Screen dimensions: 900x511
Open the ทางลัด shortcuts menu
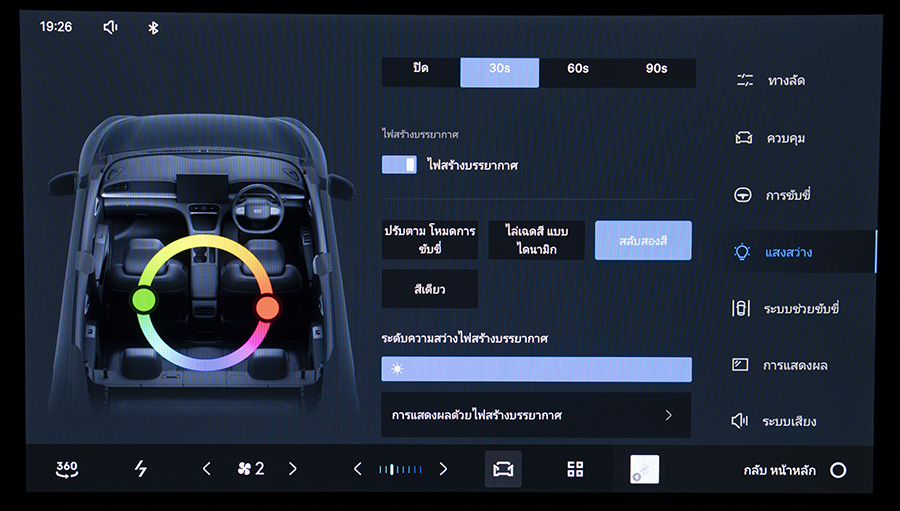coord(785,80)
